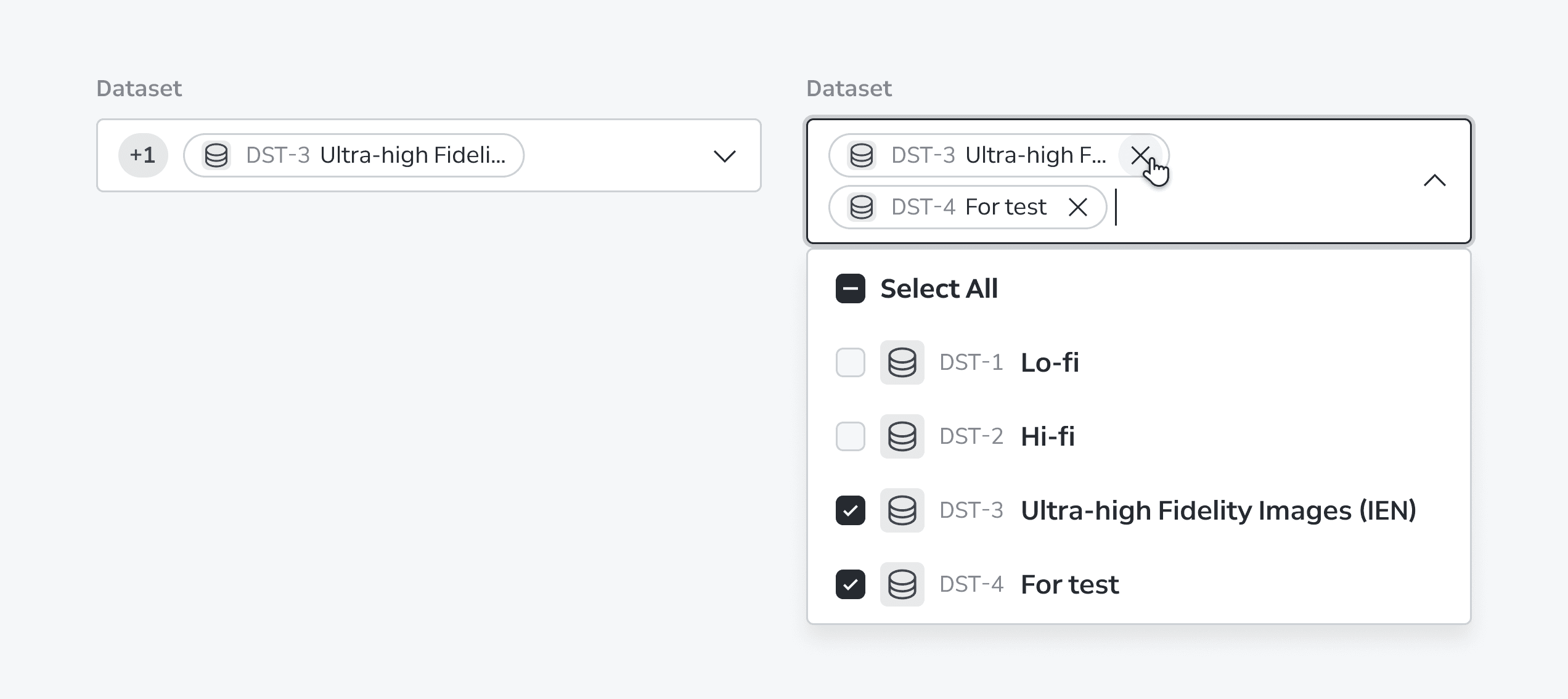Remove the DST-4 For test chip

[x=1077, y=207]
